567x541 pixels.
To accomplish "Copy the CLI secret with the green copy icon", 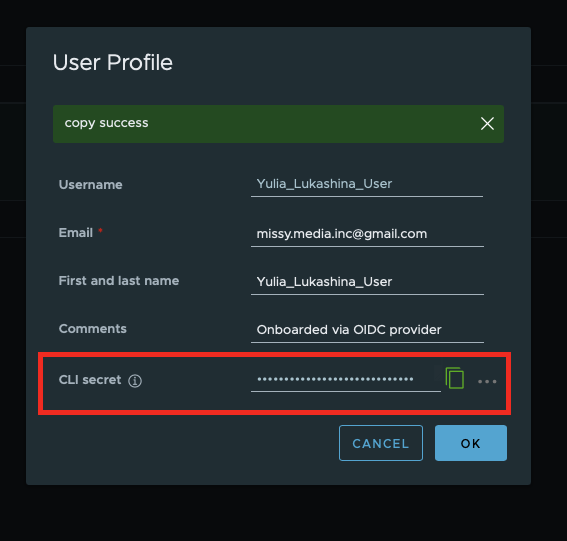I will pos(455,378).
